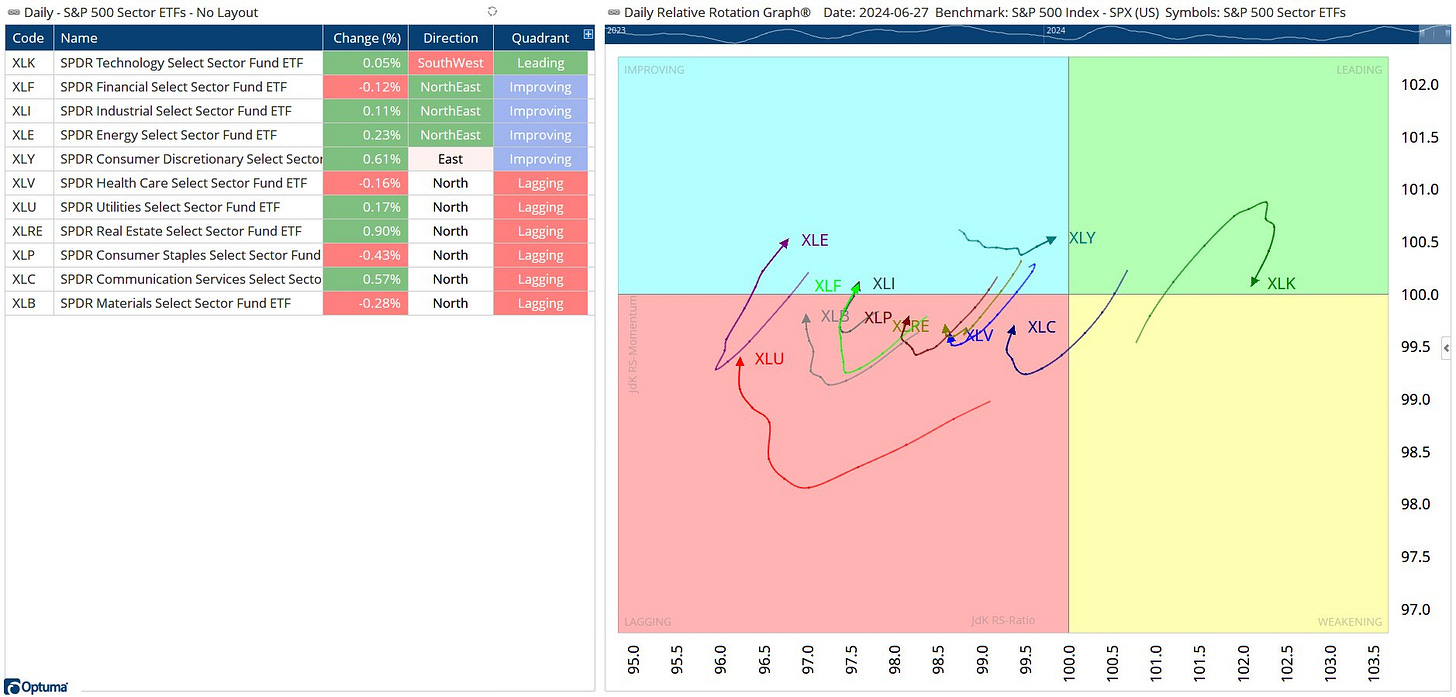Click the XLE label on the rotation graph
1456x697 pixels.
tap(815, 241)
